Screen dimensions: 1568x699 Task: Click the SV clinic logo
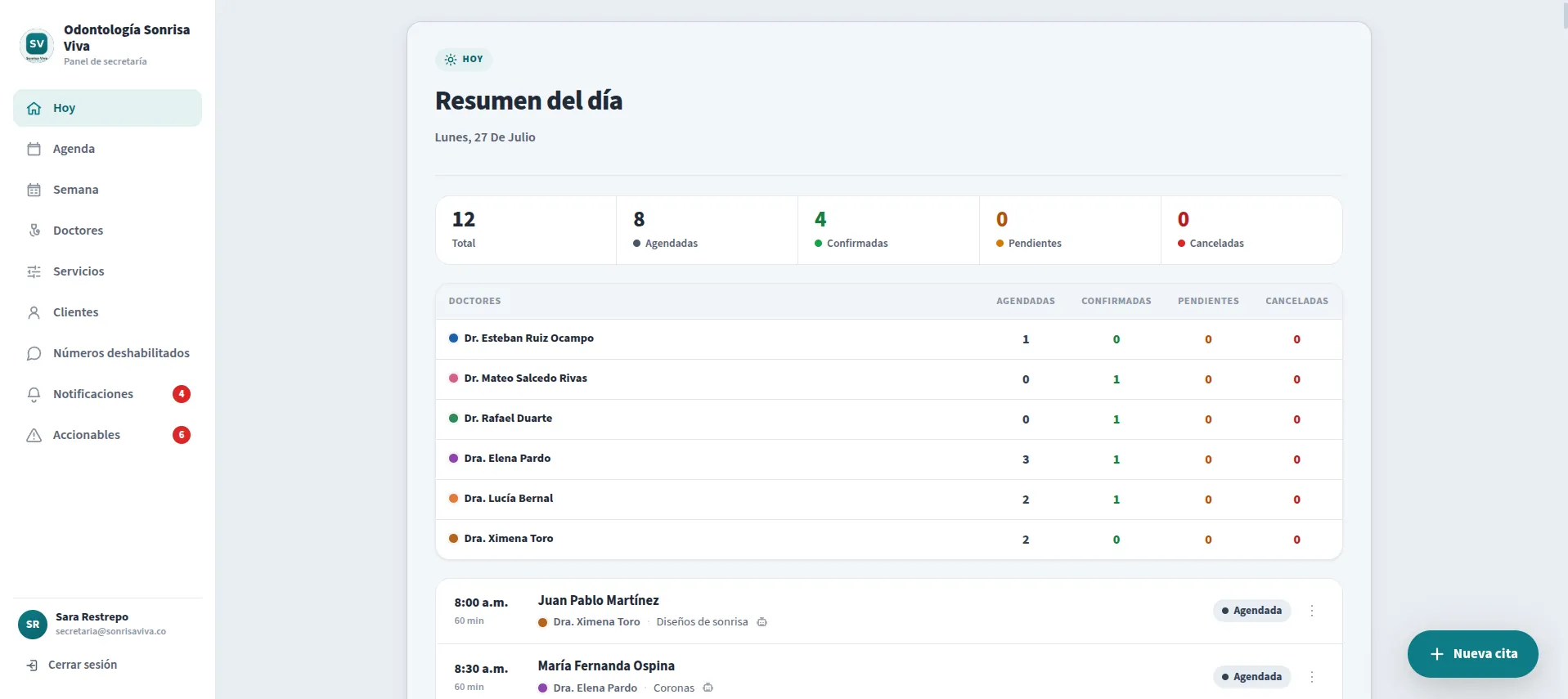tap(36, 46)
